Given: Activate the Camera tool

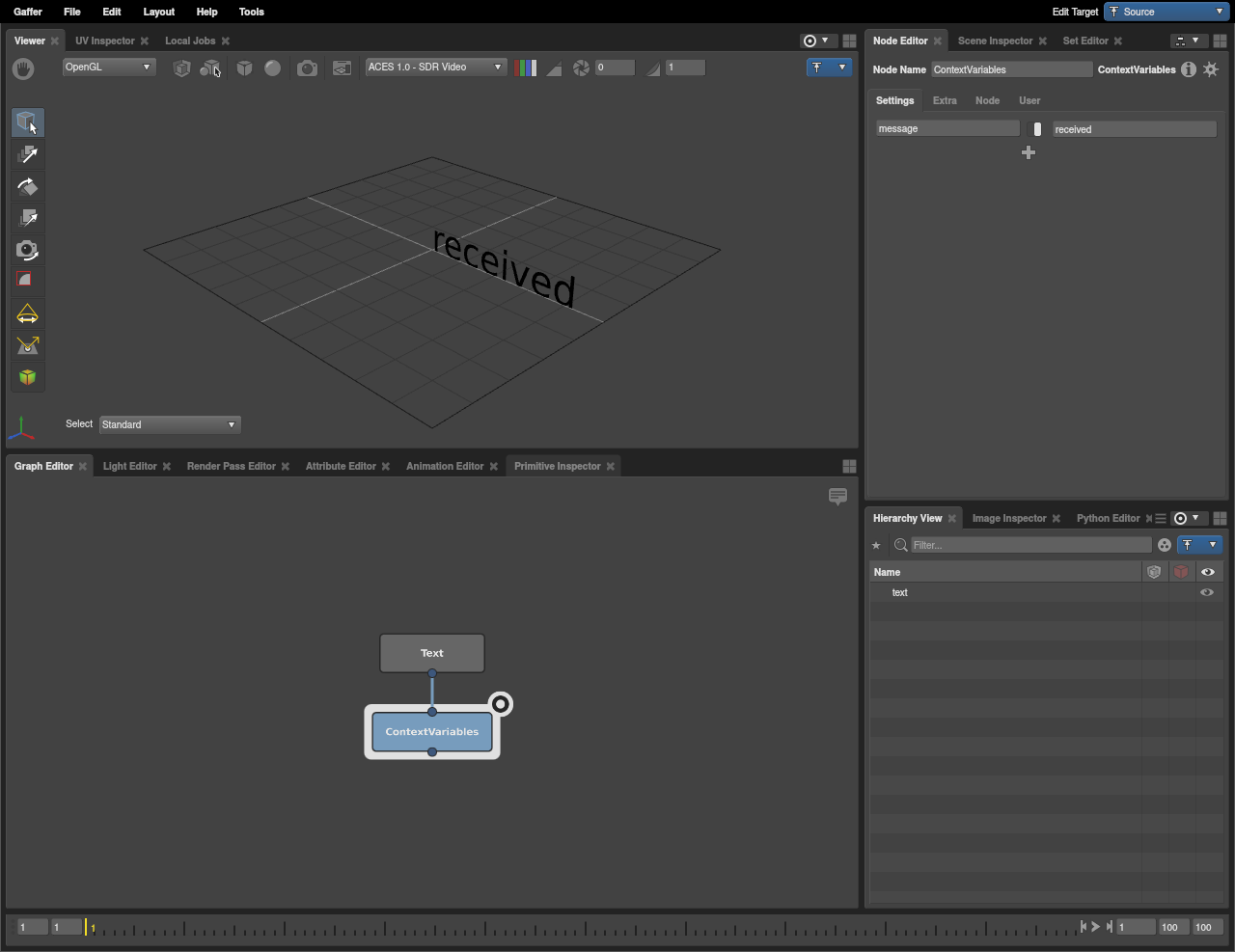Looking at the screenshot, I should coord(27,250).
